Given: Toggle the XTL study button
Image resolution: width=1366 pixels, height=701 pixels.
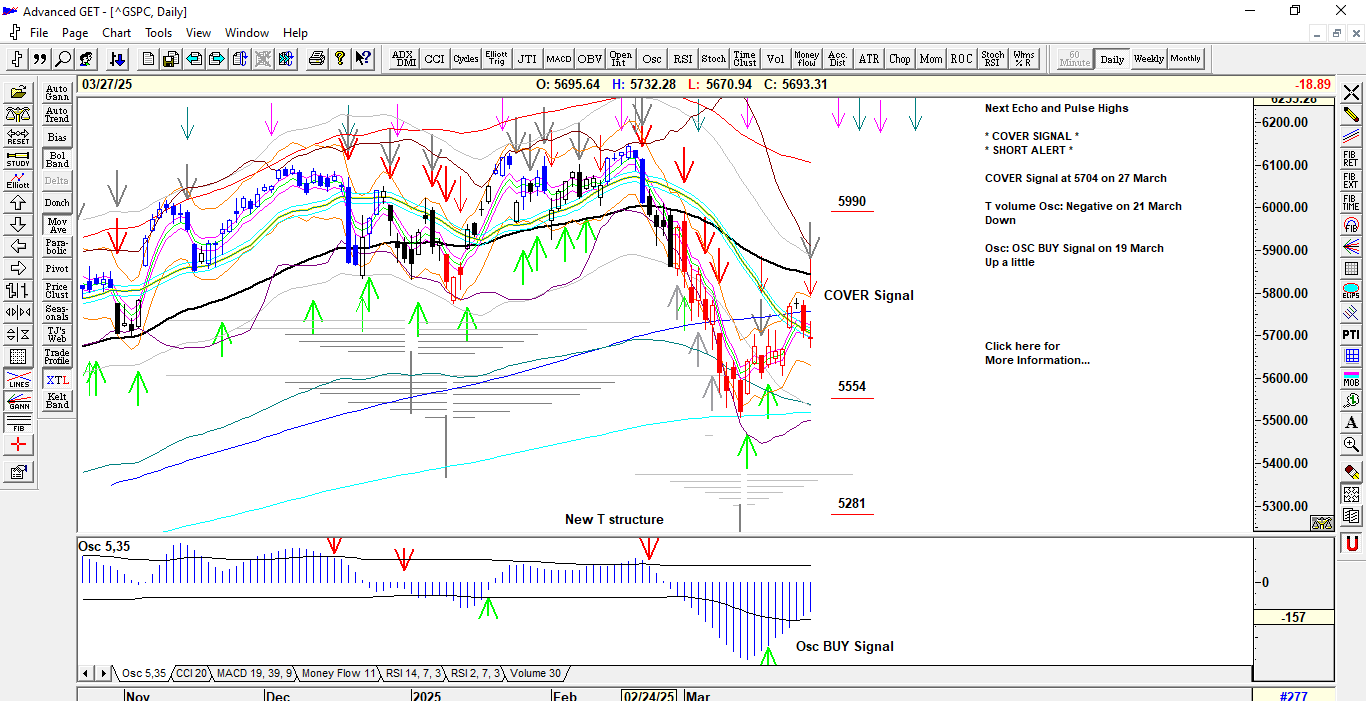Looking at the screenshot, I should click(x=57, y=380).
